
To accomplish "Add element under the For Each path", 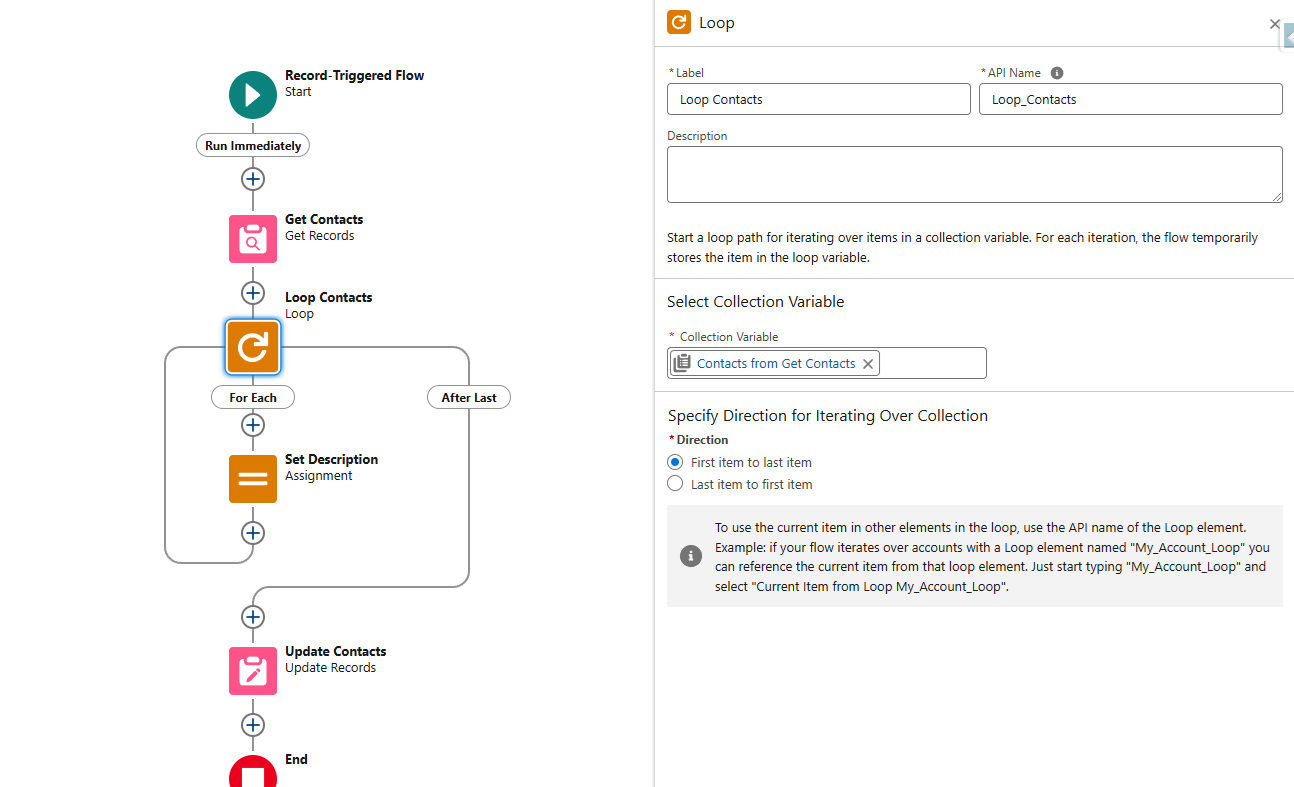I will [x=253, y=425].
